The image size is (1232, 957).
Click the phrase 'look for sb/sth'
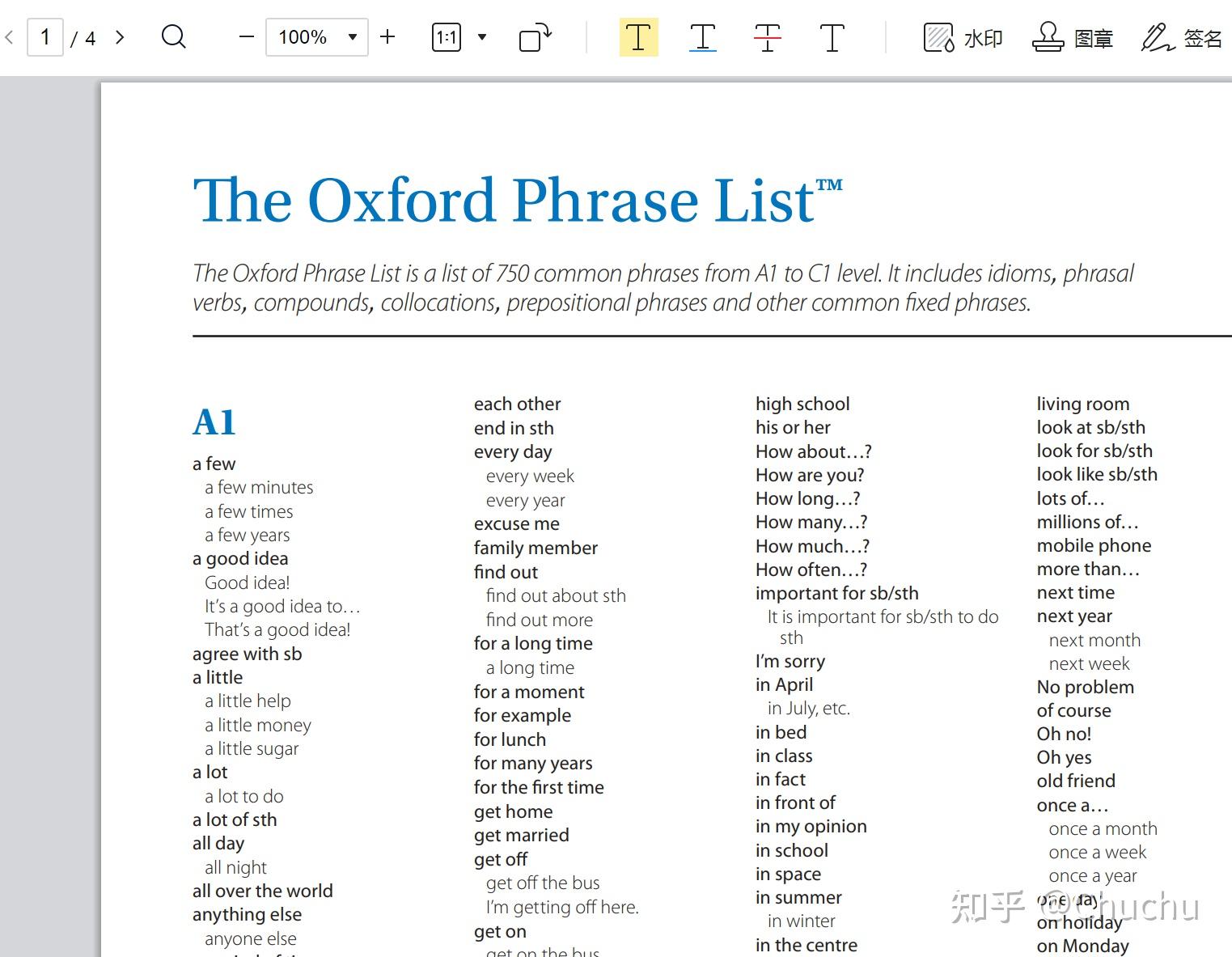1094,451
